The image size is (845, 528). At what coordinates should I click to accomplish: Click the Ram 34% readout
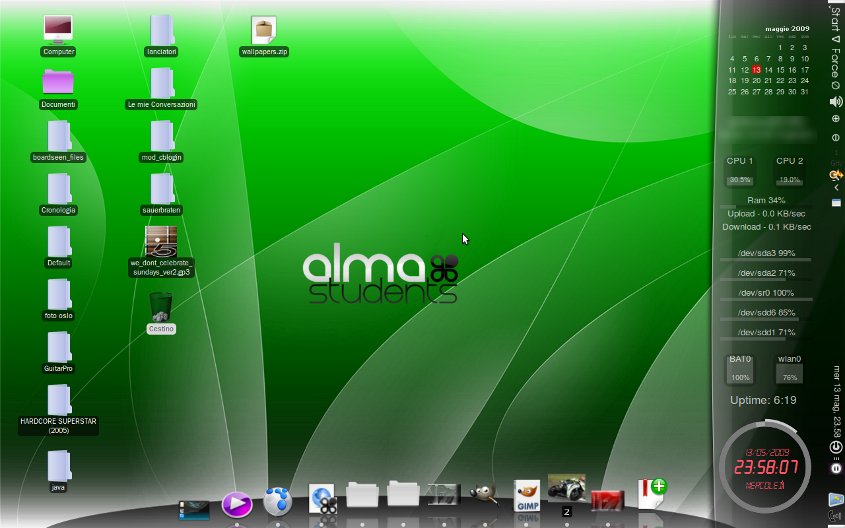coord(766,200)
